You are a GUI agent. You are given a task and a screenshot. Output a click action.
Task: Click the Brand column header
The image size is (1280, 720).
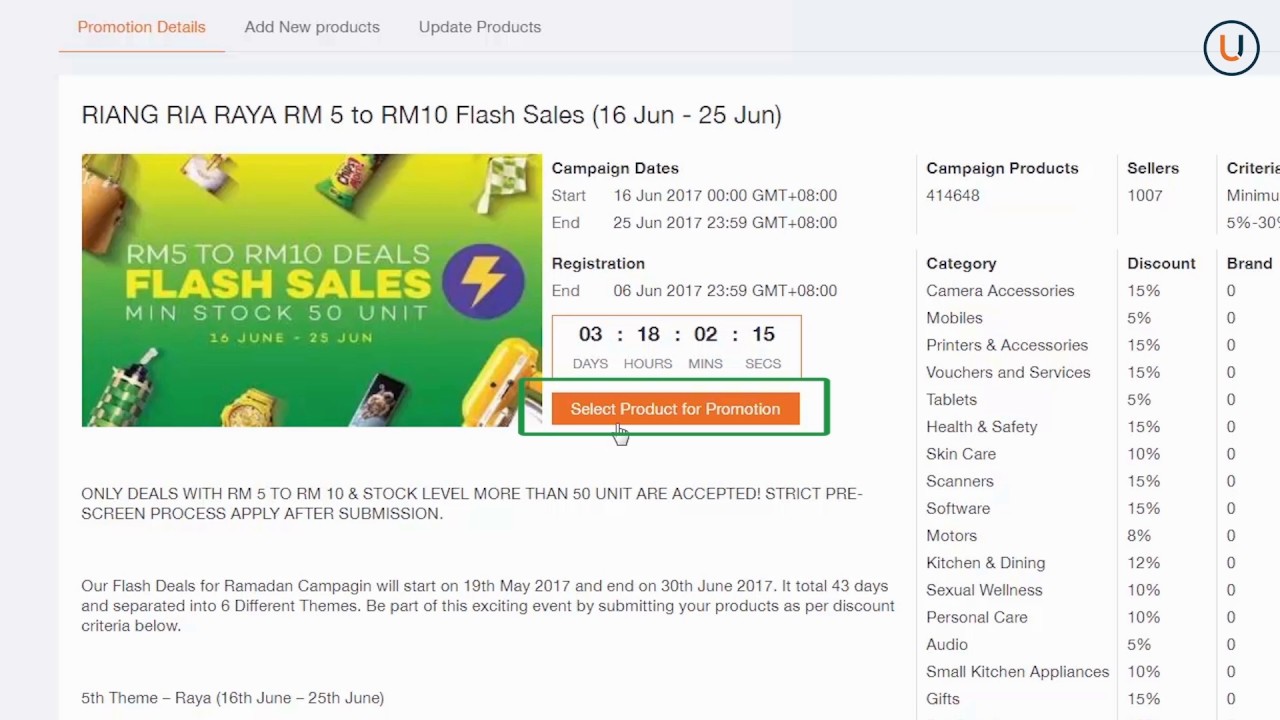(1249, 264)
